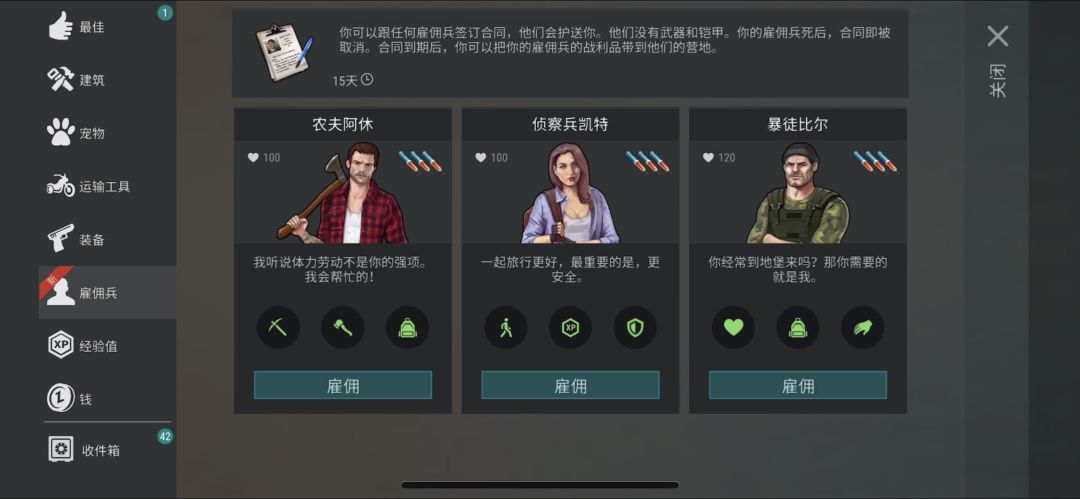Tap the green heart skill icon for 暴徒比尔
Screen dimensions: 1080x499
tap(734, 327)
